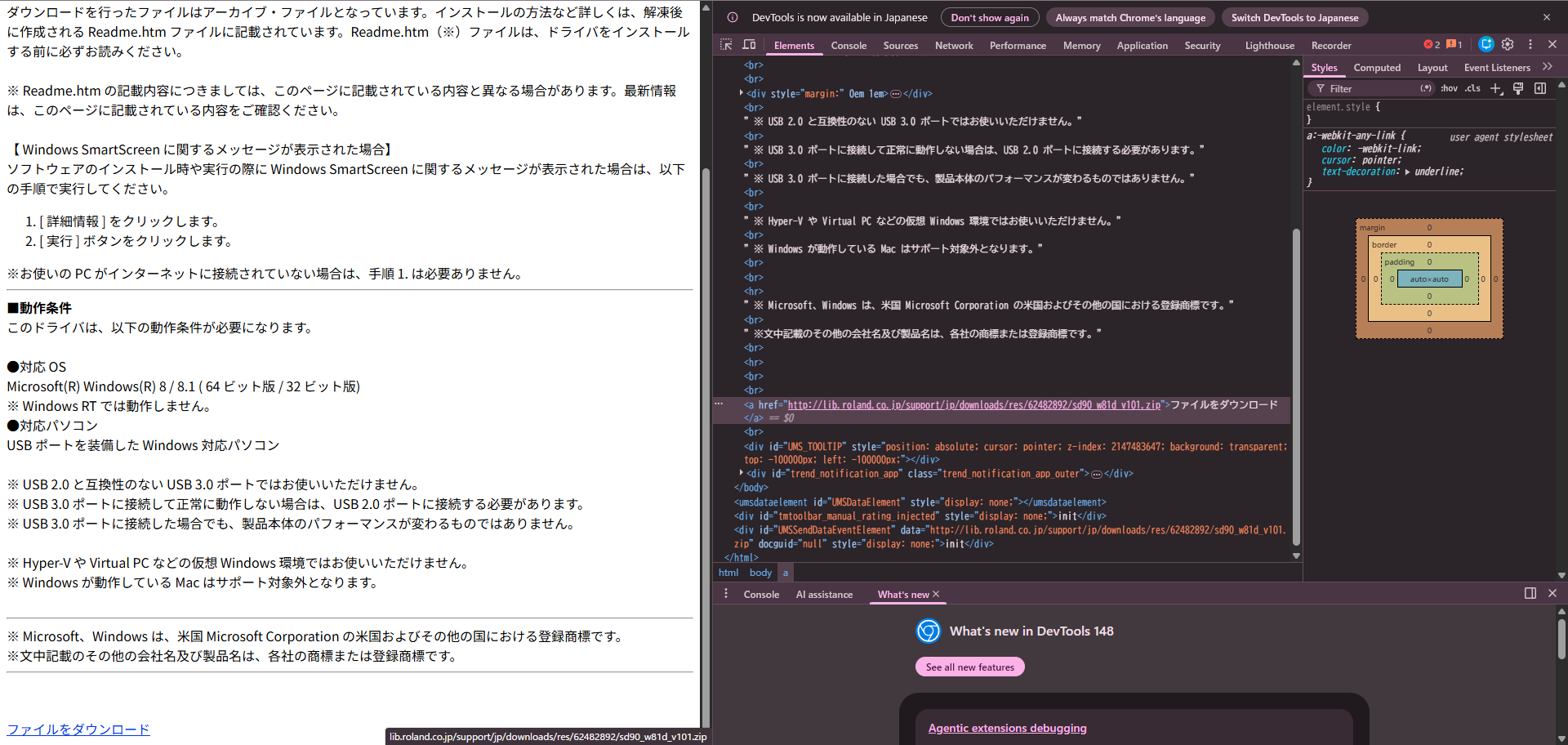Select the body breadcrumb item

point(760,573)
